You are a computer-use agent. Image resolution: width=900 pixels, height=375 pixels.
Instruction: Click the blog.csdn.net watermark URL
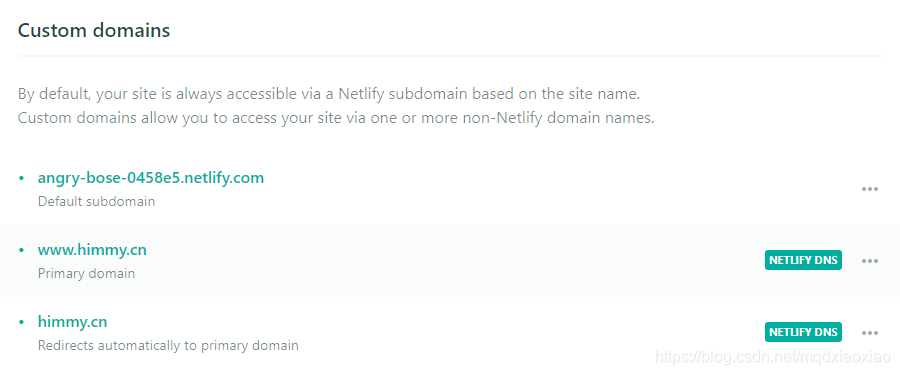pos(773,358)
